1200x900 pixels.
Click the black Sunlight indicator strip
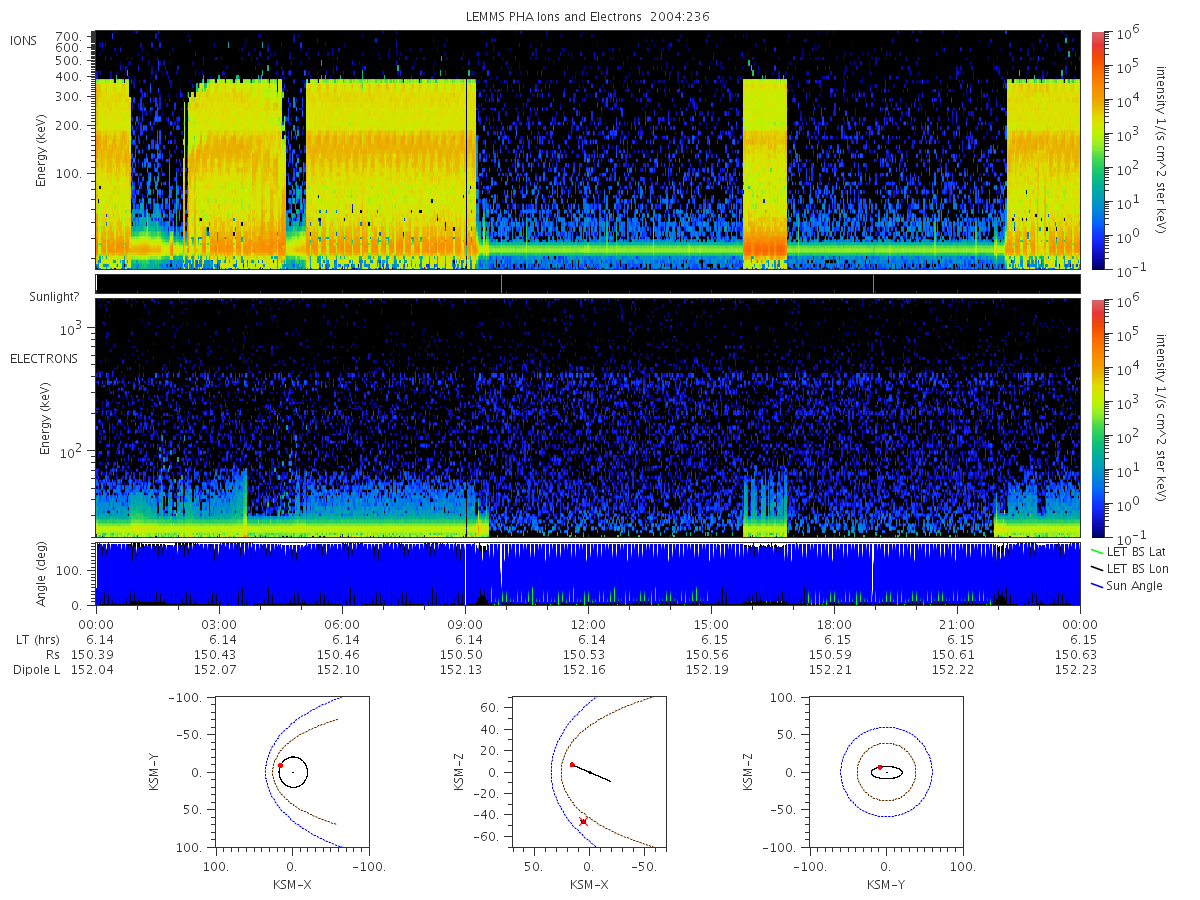tap(588, 284)
